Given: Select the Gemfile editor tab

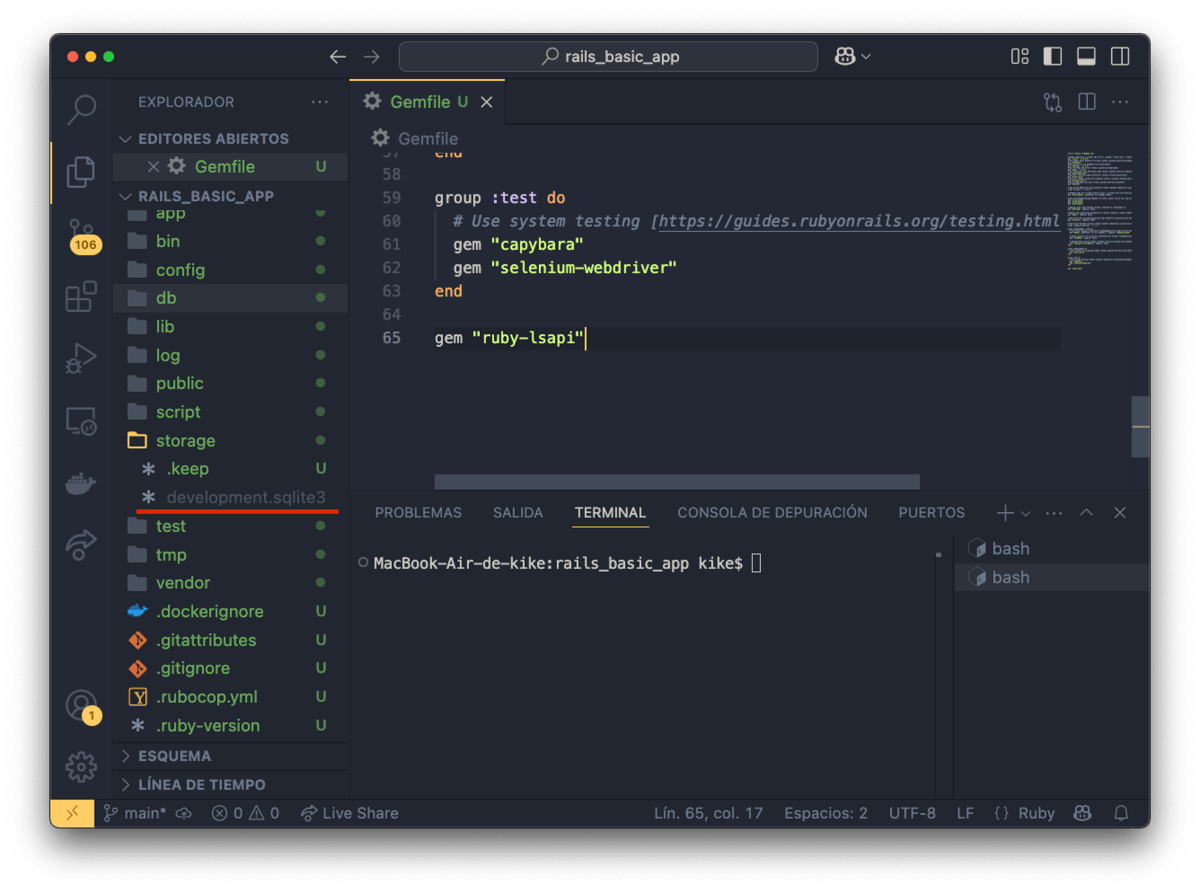Looking at the screenshot, I should click(428, 102).
